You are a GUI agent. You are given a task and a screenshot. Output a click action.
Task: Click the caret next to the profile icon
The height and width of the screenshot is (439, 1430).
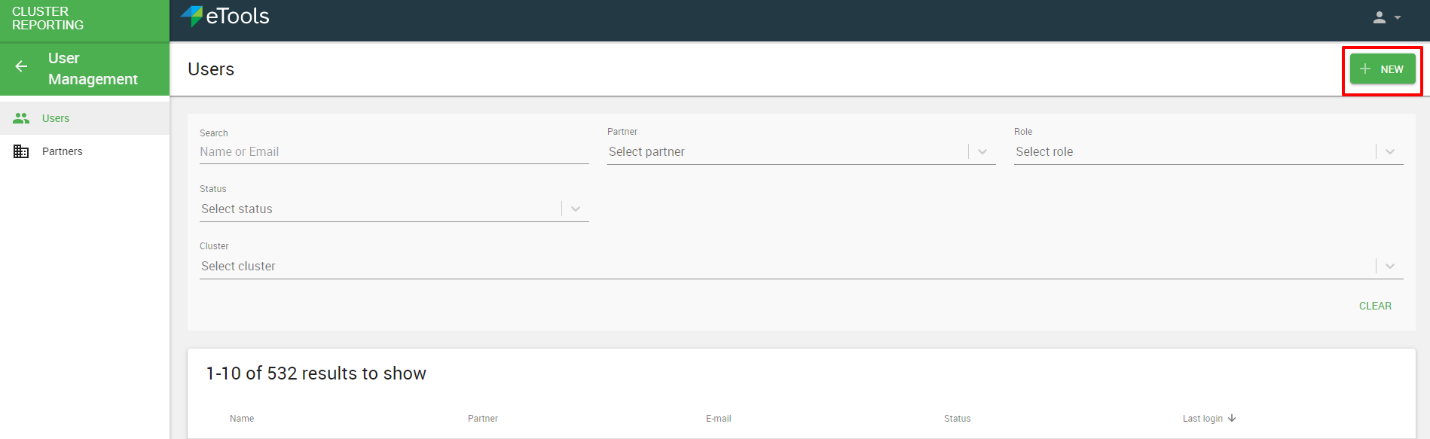(x=1398, y=18)
